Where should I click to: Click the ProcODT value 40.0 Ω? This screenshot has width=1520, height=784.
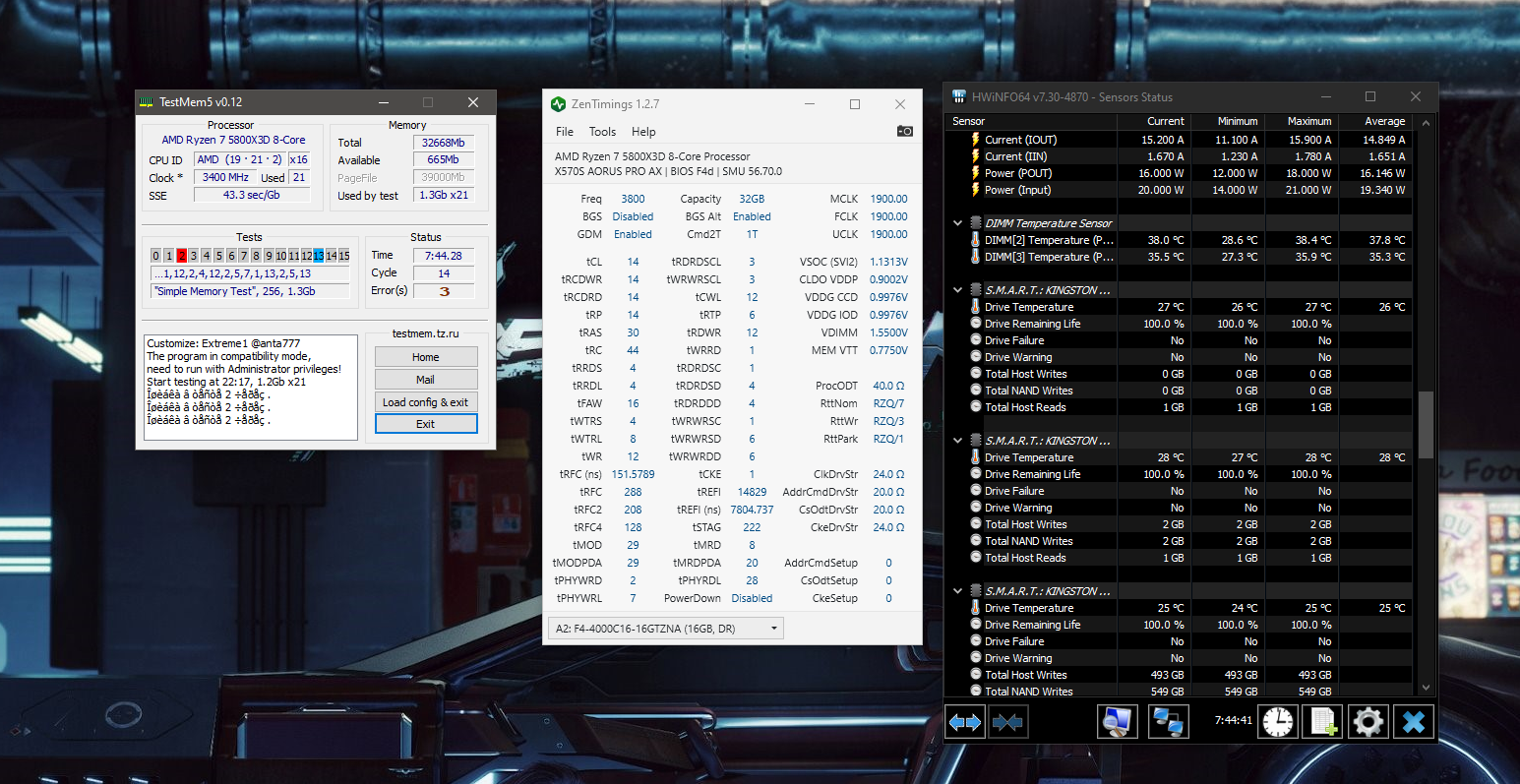(888, 386)
